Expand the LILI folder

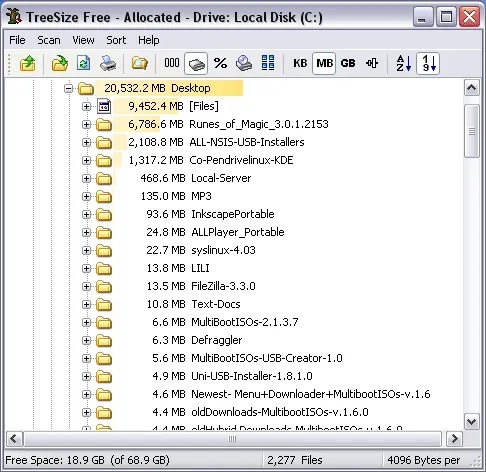(x=86, y=269)
